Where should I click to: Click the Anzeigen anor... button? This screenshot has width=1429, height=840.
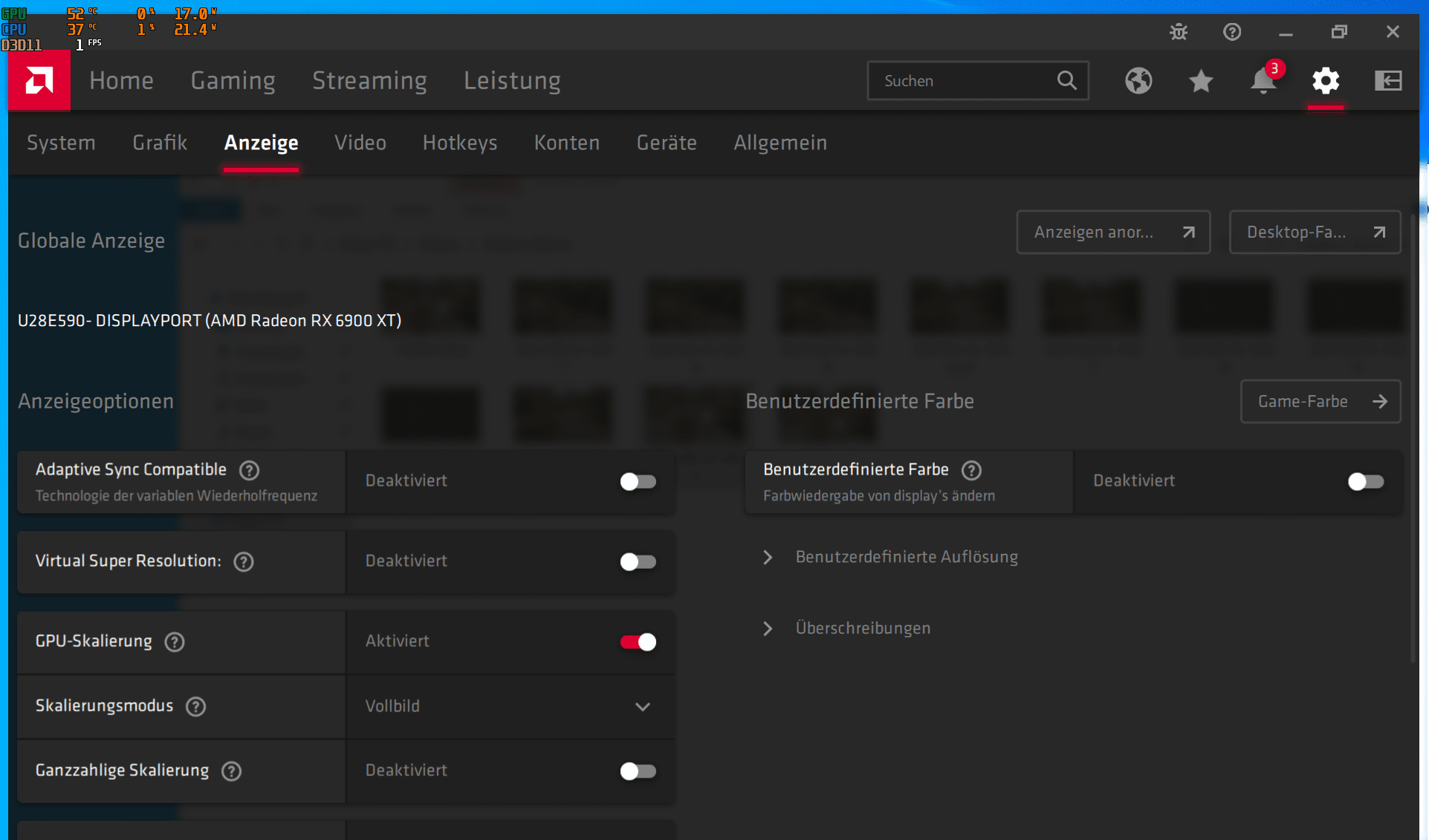(x=1113, y=232)
